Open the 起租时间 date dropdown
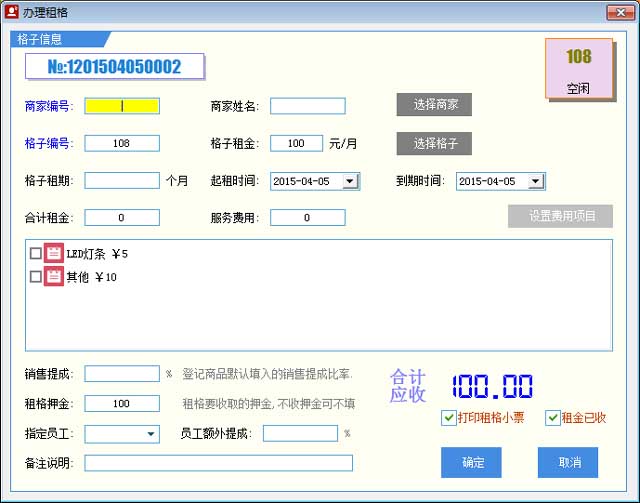This screenshot has height=503, width=640. pos(350,181)
